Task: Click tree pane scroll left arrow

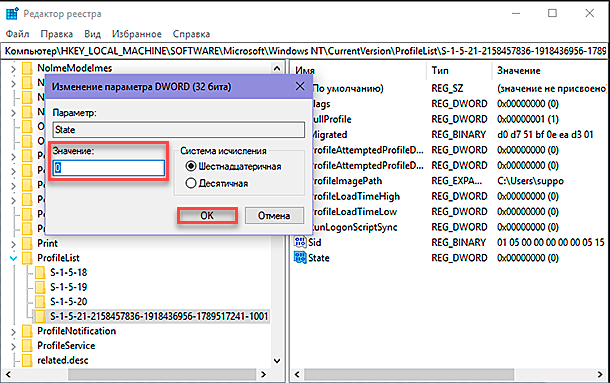Action: tap(7, 374)
